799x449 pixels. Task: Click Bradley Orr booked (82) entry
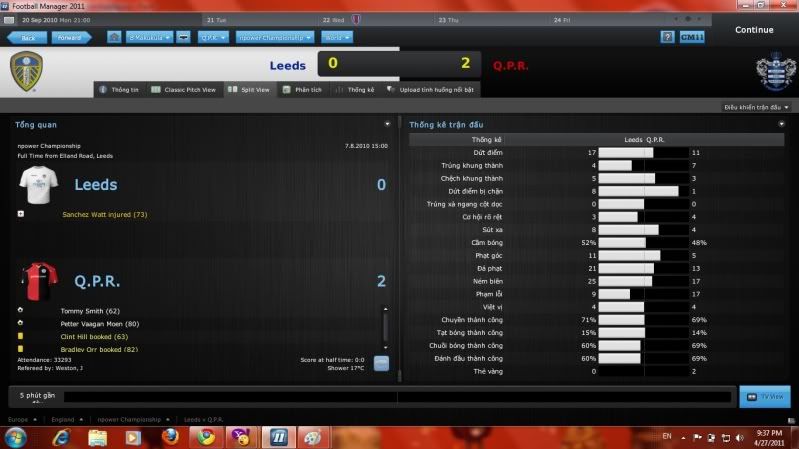99,350
